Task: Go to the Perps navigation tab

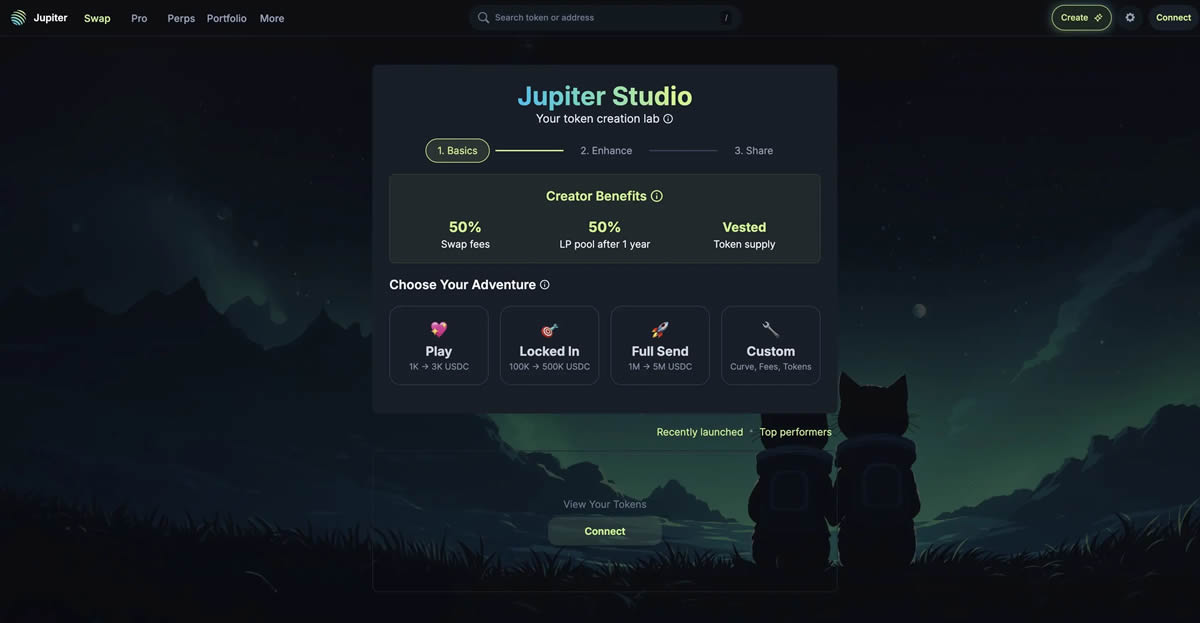Action: coord(181,18)
